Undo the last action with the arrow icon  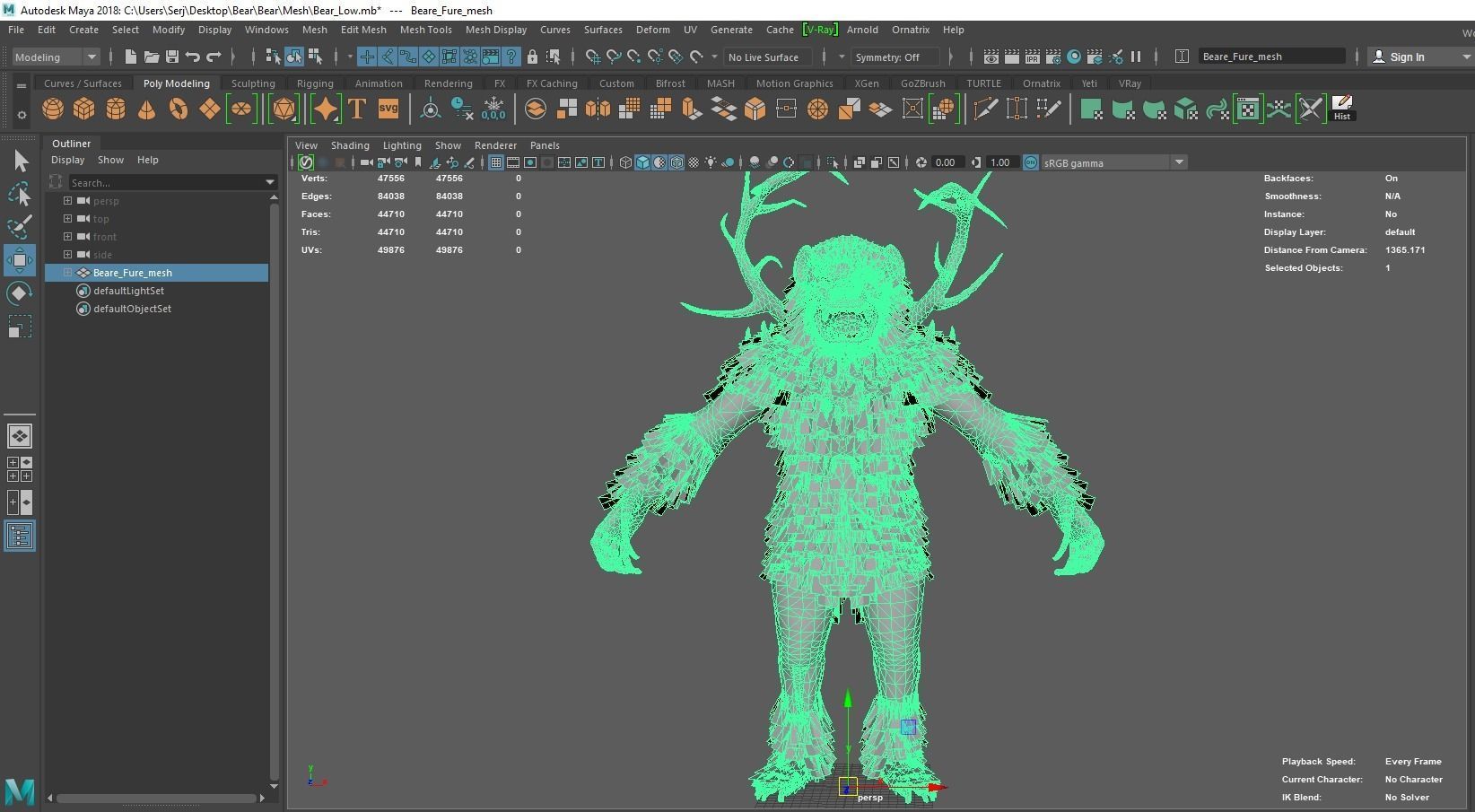click(193, 57)
